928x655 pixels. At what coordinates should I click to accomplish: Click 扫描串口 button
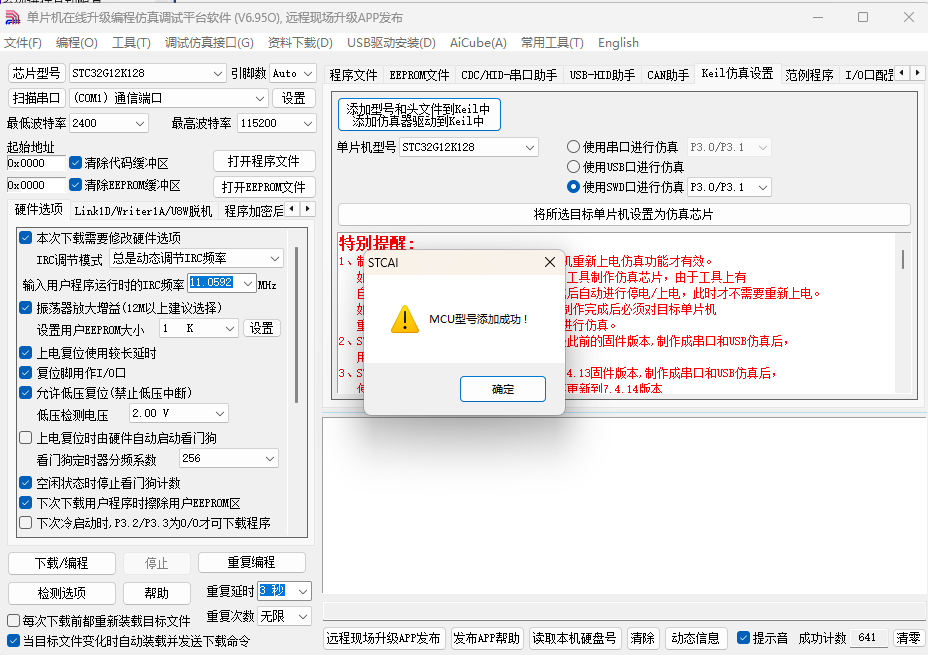pos(36,98)
